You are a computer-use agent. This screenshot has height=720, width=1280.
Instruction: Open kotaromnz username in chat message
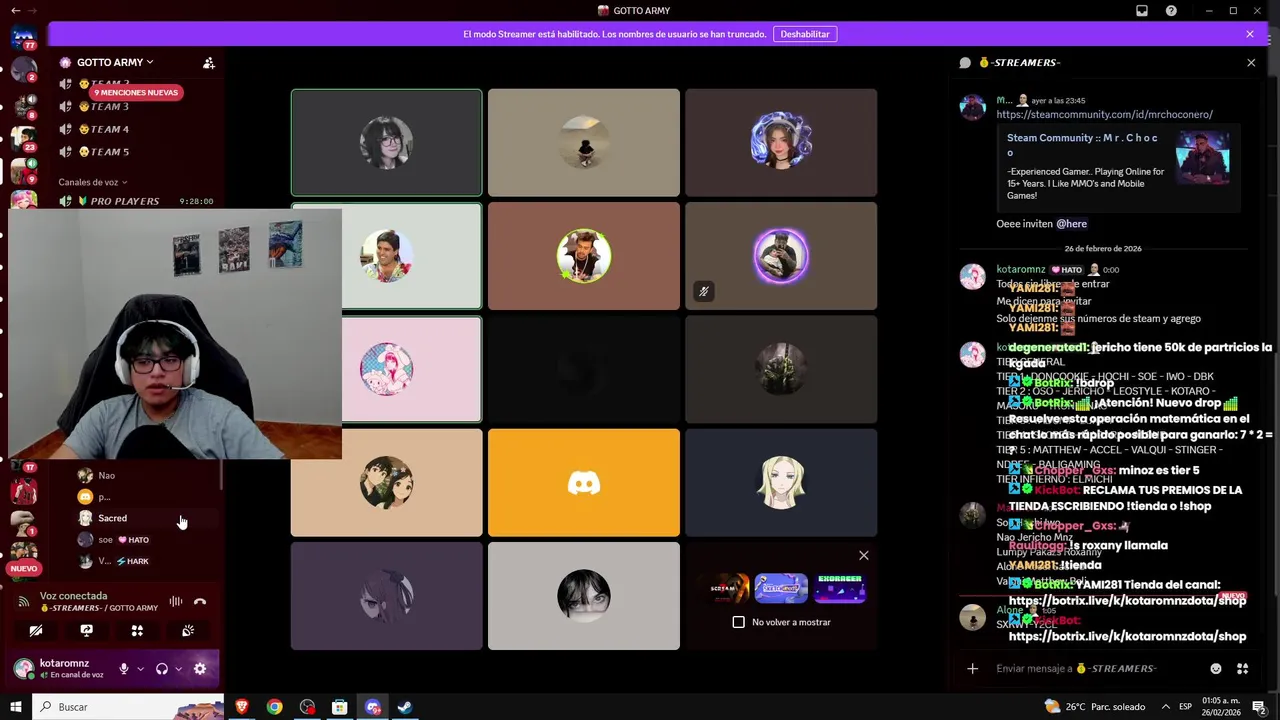point(1020,270)
